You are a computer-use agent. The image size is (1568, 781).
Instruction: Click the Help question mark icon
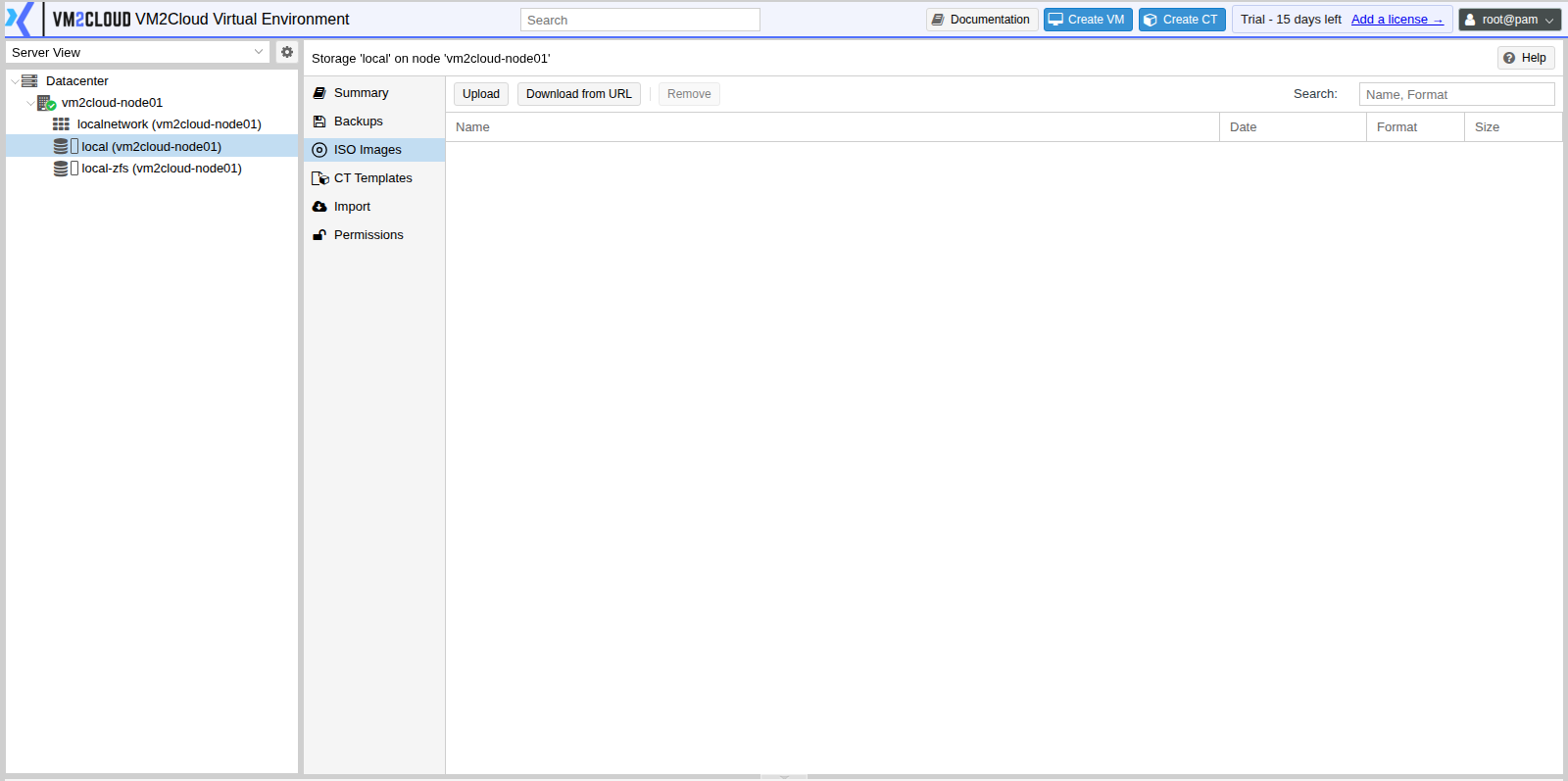click(x=1509, y=58)
